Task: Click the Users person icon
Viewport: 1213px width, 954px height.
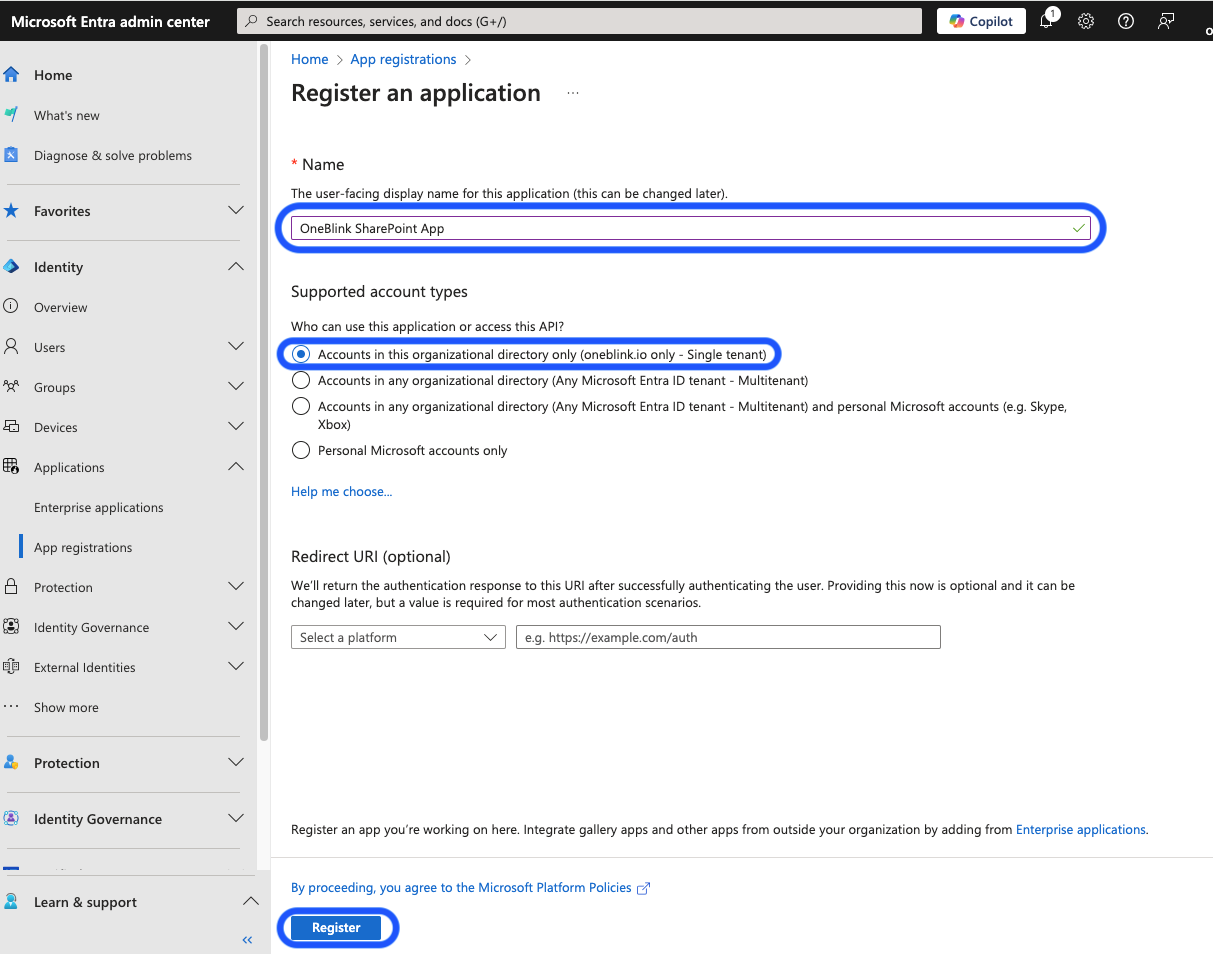Action: click(11, 347)
